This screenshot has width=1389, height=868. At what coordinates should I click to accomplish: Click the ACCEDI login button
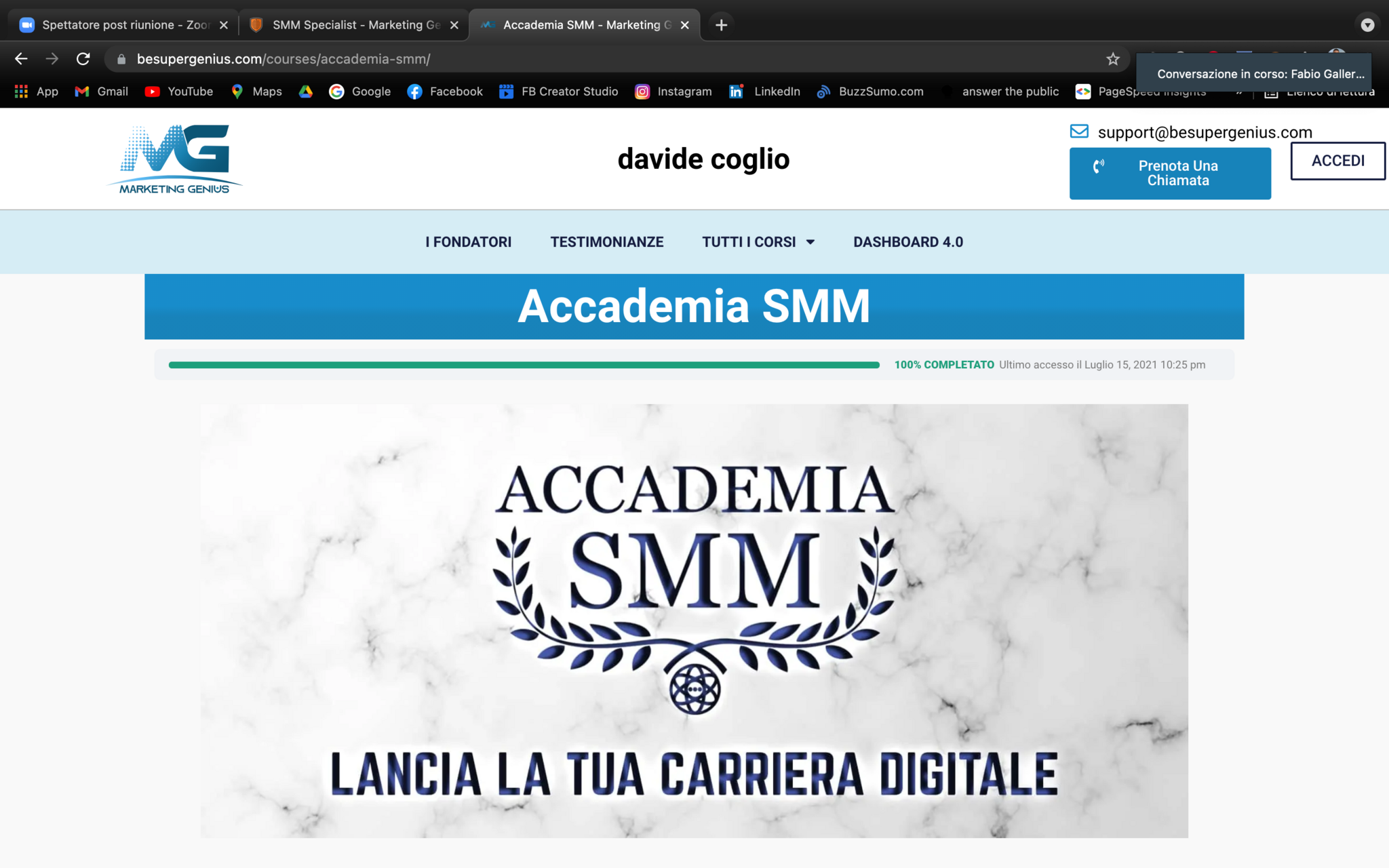pyautogui.click(x=1337, y=161)
